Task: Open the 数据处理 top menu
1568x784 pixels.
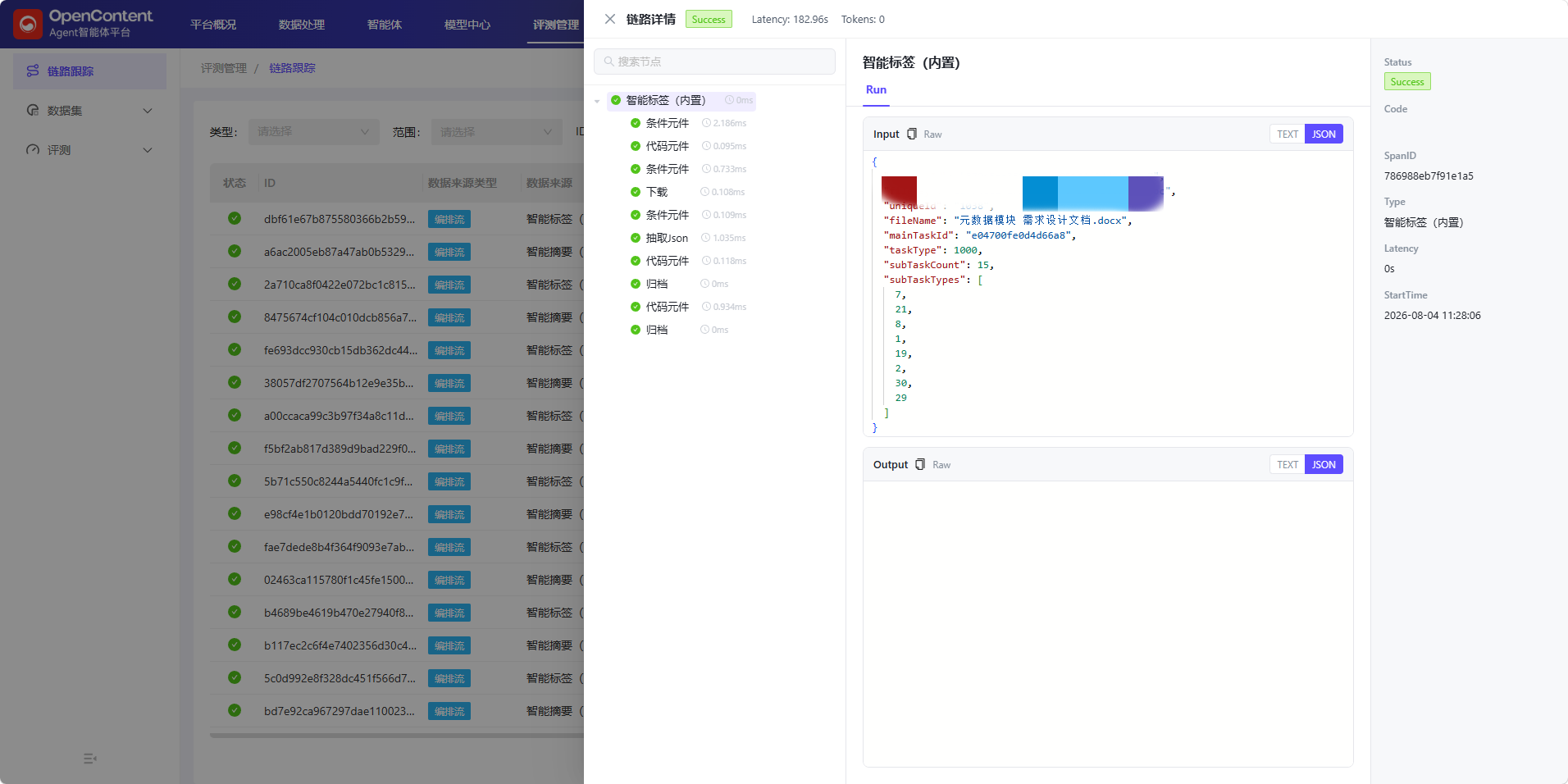Action: point(302,25)
